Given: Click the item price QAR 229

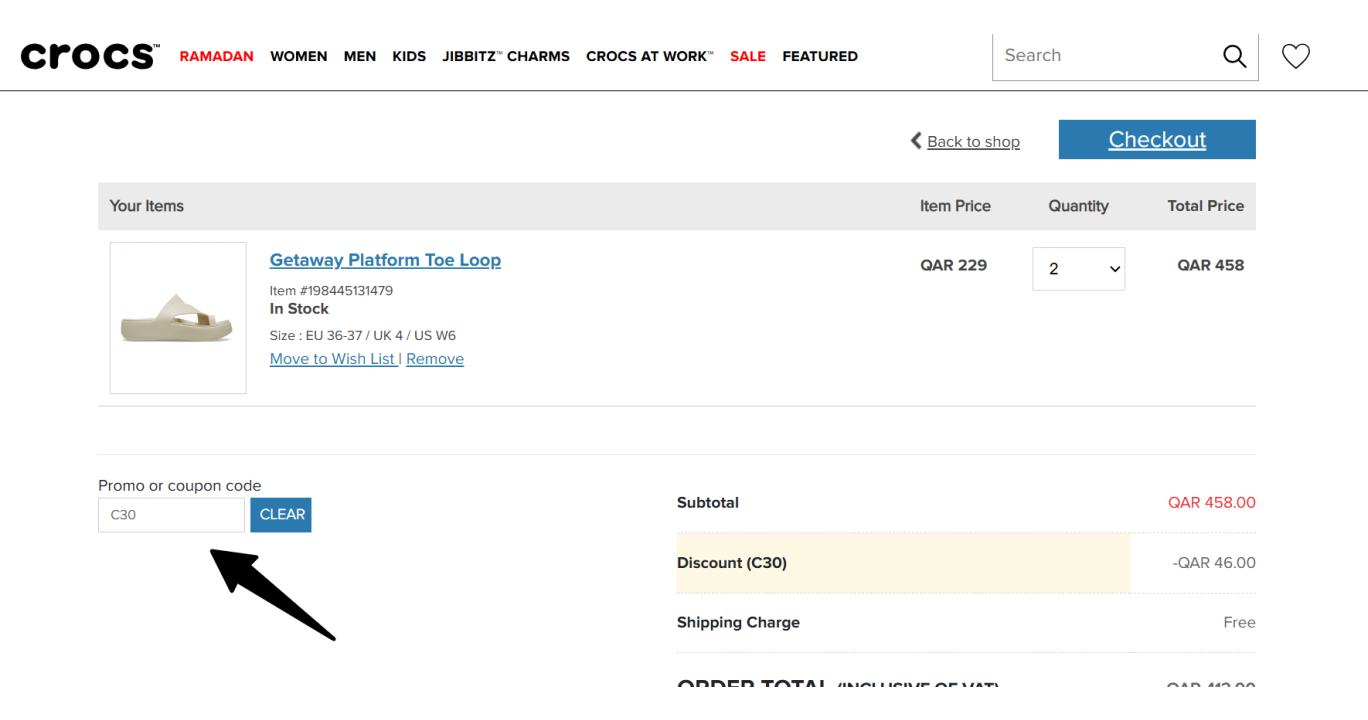Looking at the screenshot, I should pos(954,265).
